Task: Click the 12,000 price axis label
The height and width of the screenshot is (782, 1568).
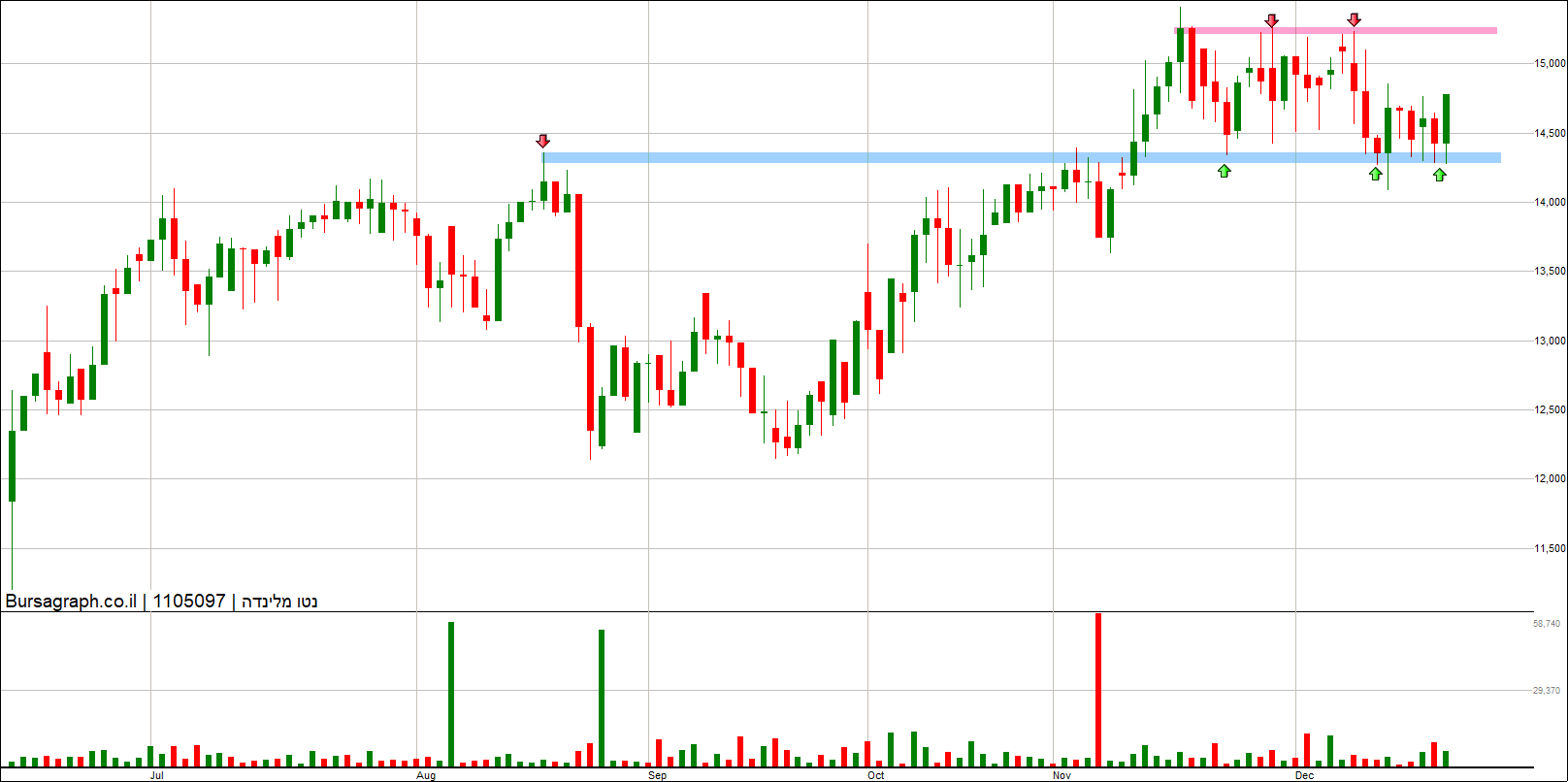Action: (x=1550, y=479)
